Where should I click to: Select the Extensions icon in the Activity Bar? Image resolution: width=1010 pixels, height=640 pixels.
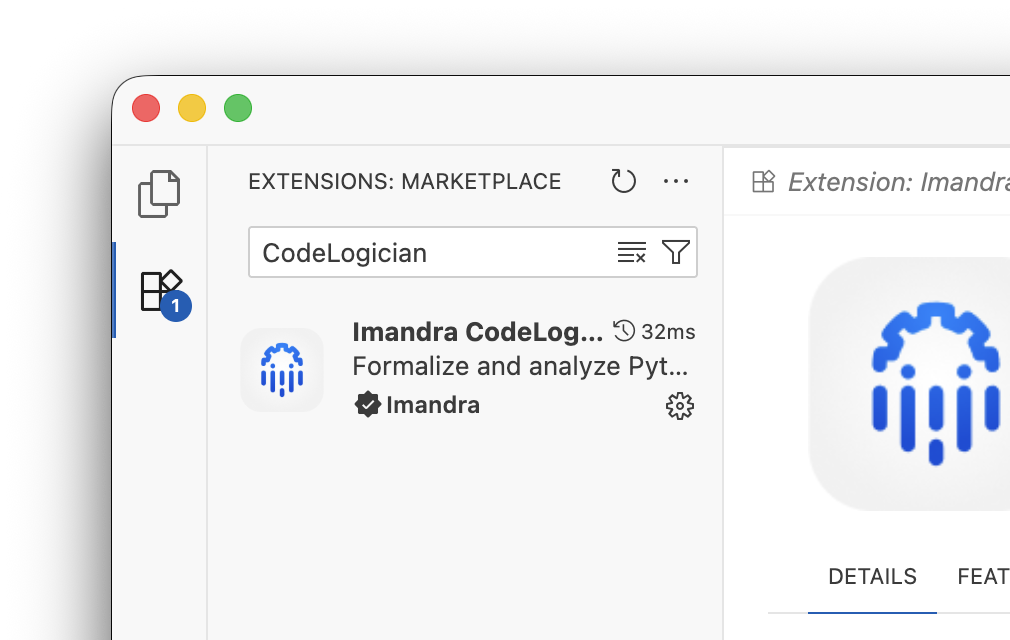[x=160, y=289]
